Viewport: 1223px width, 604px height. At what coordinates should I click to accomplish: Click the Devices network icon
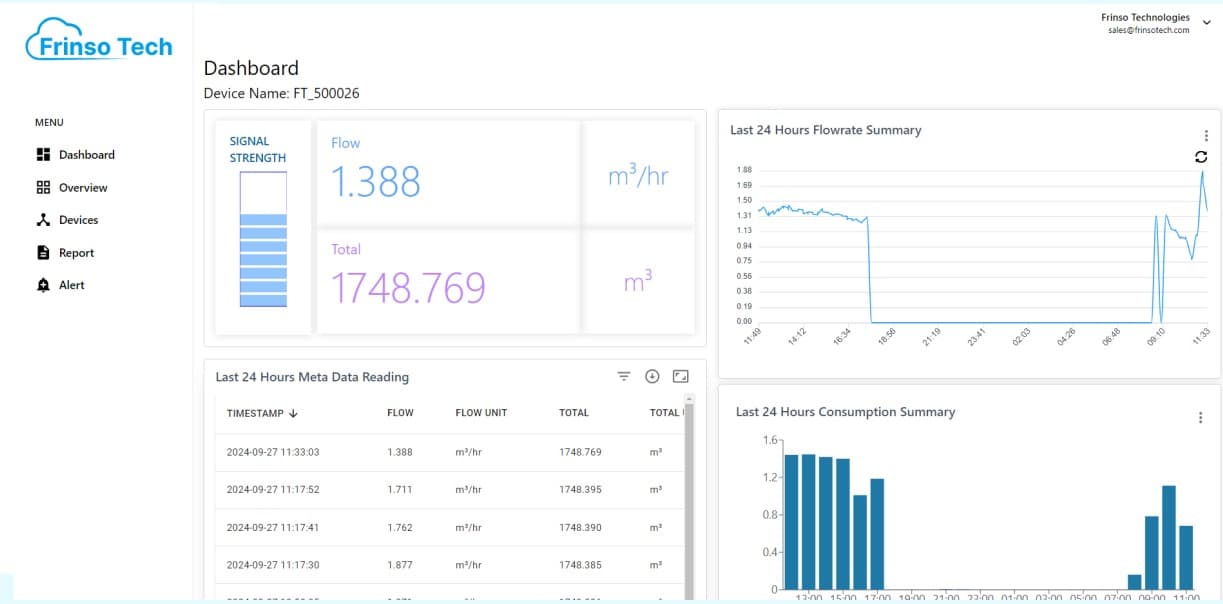click(x=43, y=220)
